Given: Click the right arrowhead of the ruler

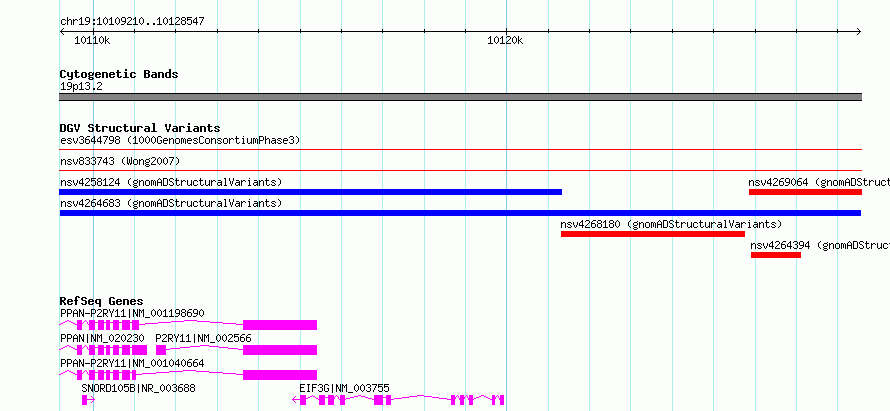Looking at the screenshot, I should (858, 32).
